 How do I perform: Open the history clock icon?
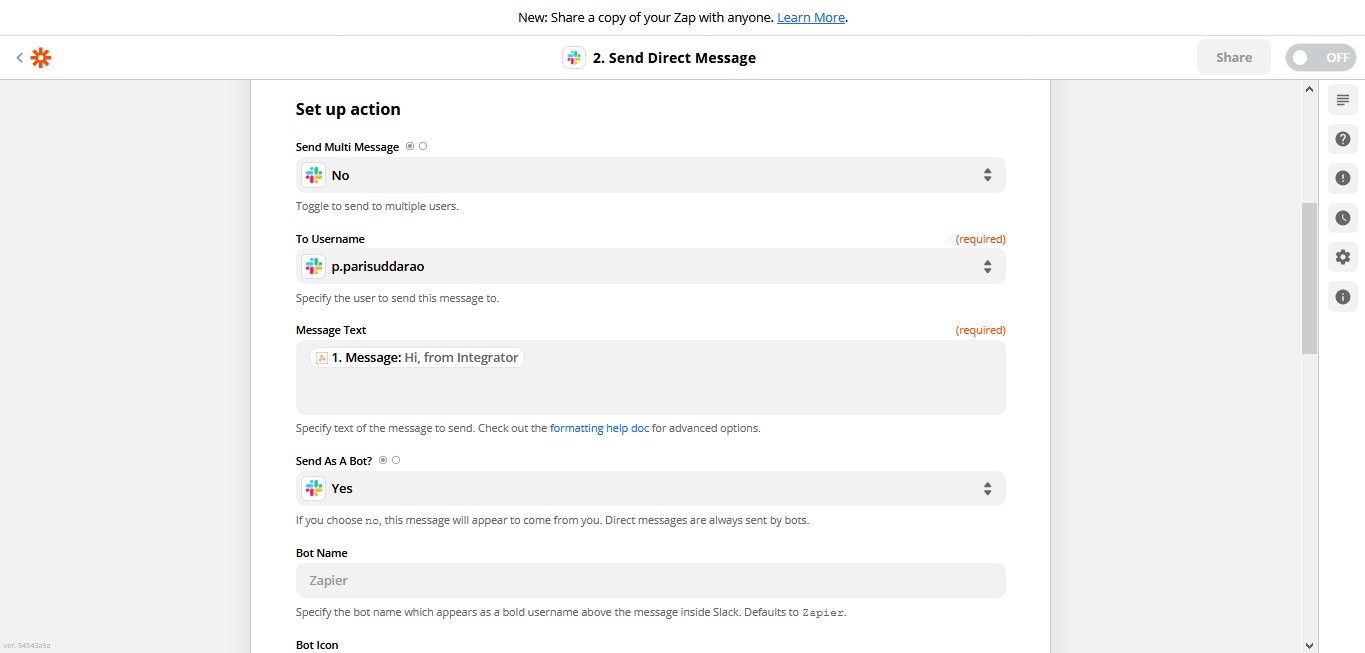point(1343,218)
